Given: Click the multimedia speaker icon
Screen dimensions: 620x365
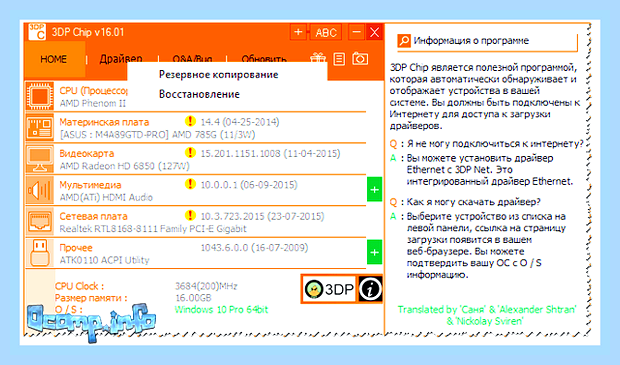Looking at the screenshot, I should 40,190.
